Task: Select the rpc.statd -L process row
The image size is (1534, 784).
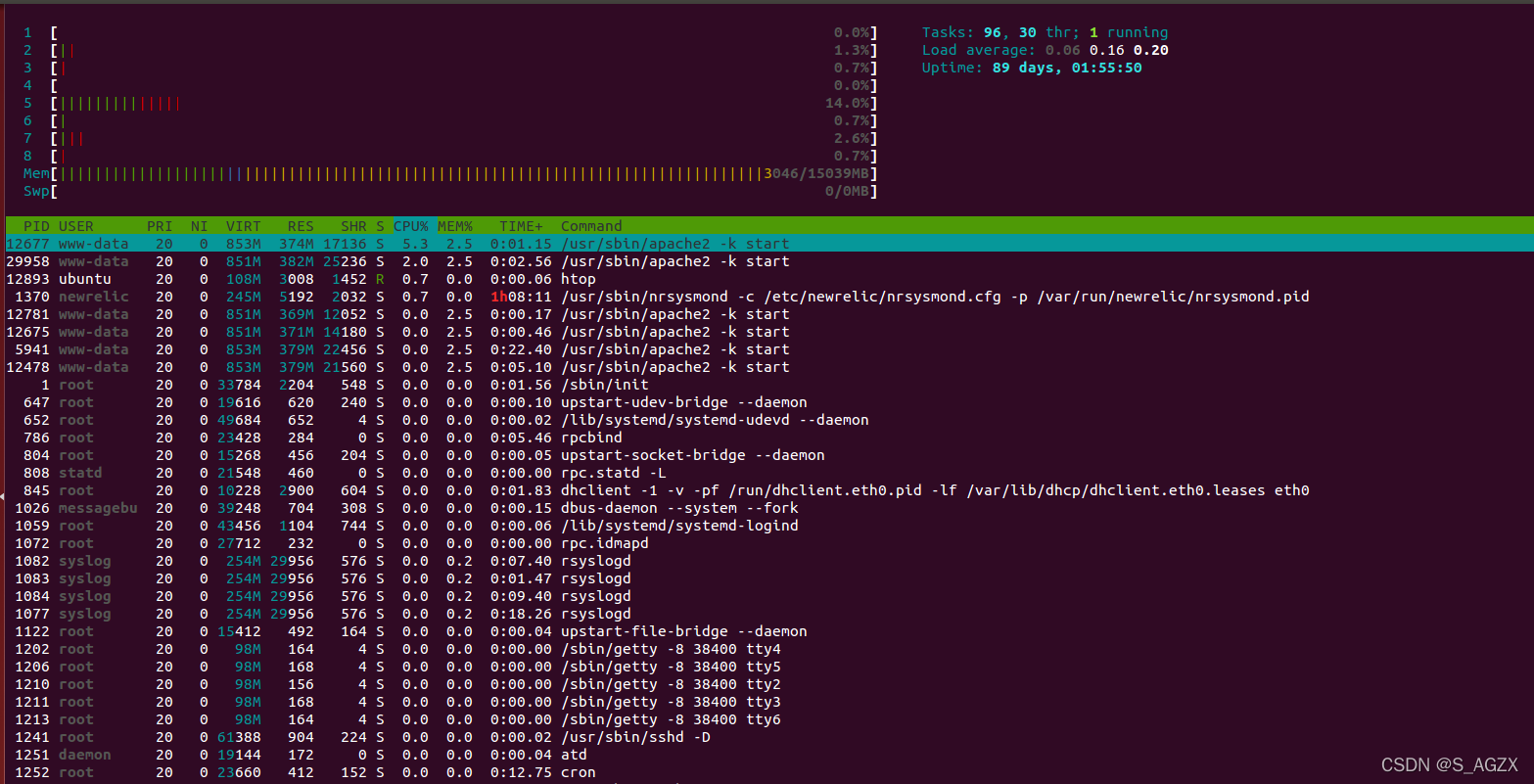Action: point(769,473)
